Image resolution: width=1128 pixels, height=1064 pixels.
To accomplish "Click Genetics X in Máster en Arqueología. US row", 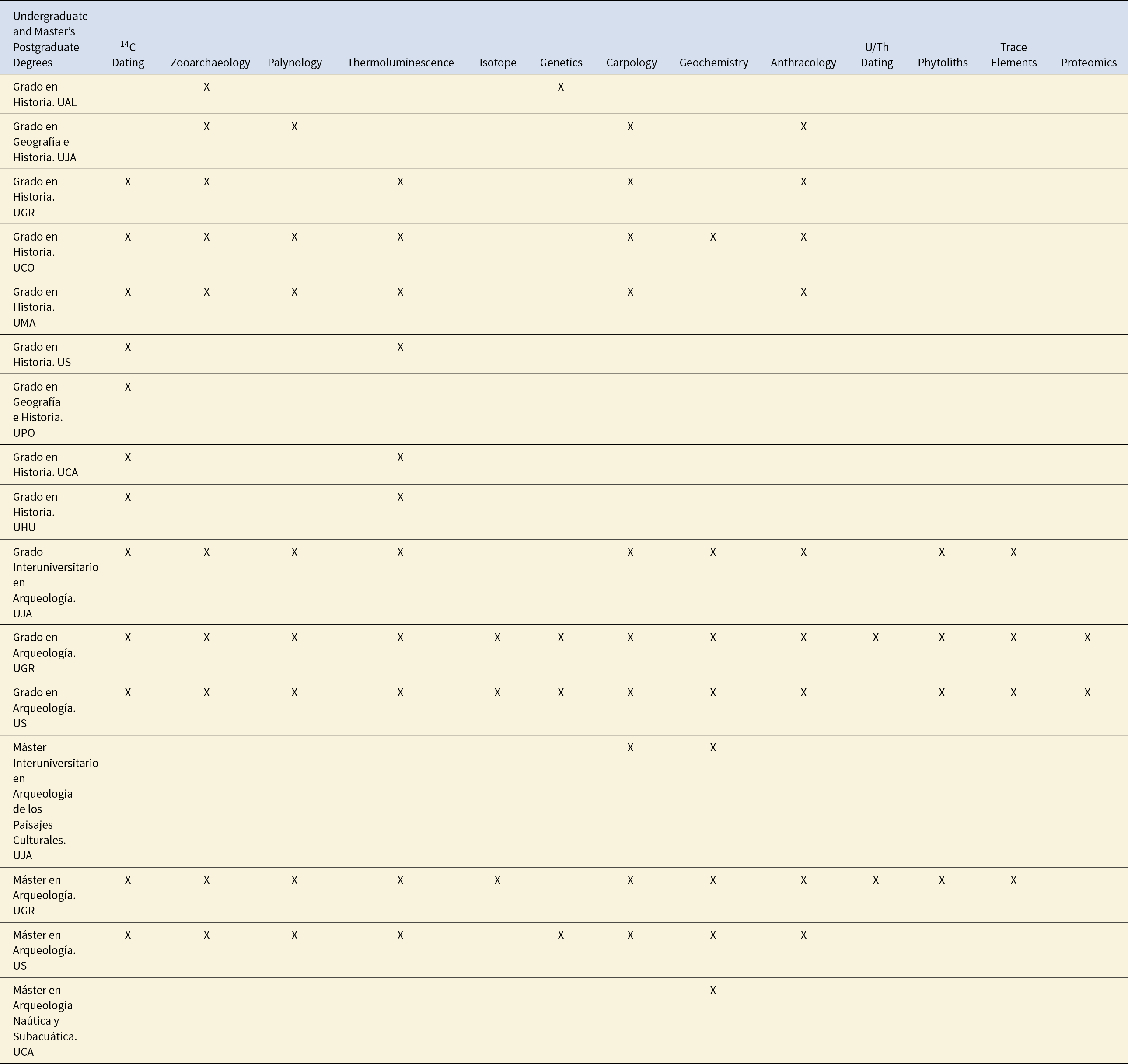I will pyautogui.click(x=561, y=935).
